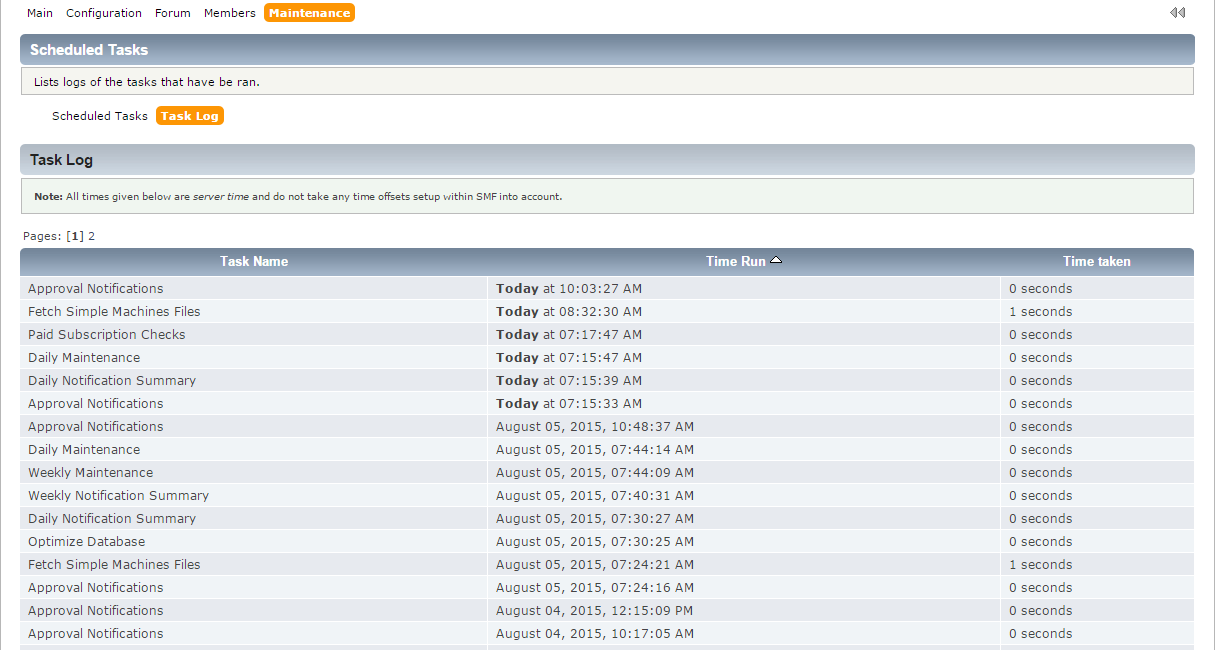This screenshot has width=1215, height=650.
Task: Sort by Time taken column header
Action: click(x=1097, y=261)
